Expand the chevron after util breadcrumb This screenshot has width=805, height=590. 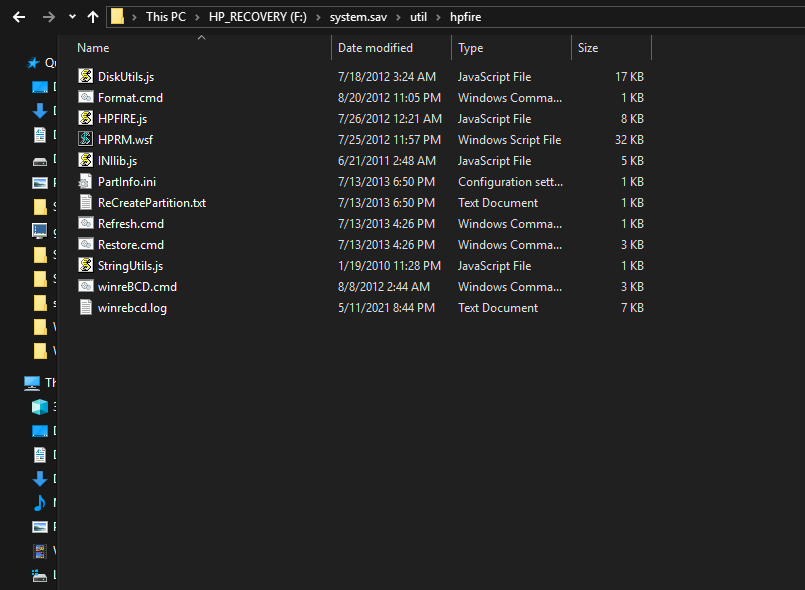[x=438, y=17]
